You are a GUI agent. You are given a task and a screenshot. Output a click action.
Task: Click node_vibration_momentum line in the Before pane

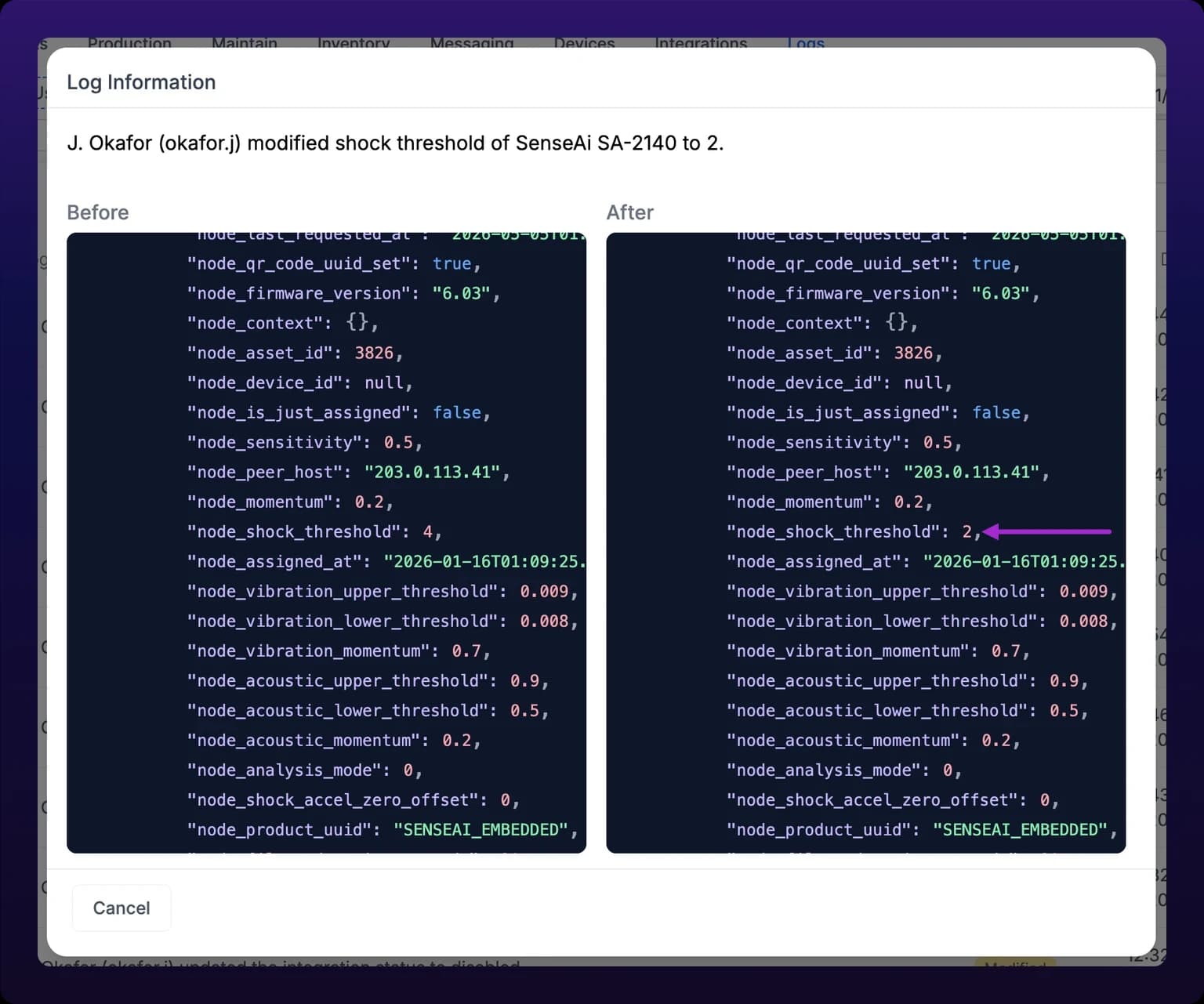click(x=339, y=651)
